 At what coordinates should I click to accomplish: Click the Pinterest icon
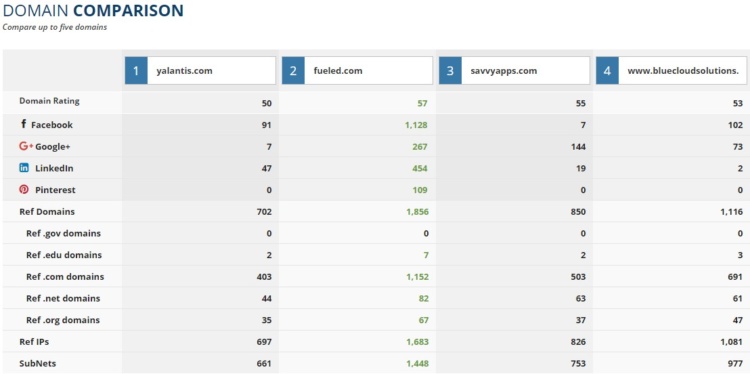[x=24, y=189]
